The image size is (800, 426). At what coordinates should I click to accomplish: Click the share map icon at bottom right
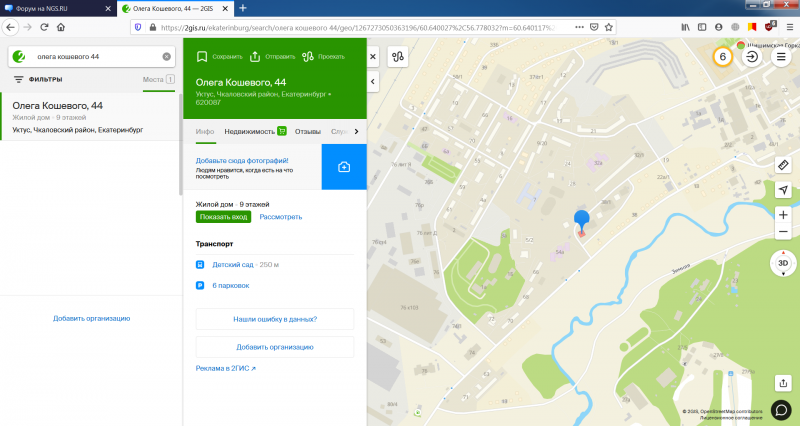(x=782, y=382)
